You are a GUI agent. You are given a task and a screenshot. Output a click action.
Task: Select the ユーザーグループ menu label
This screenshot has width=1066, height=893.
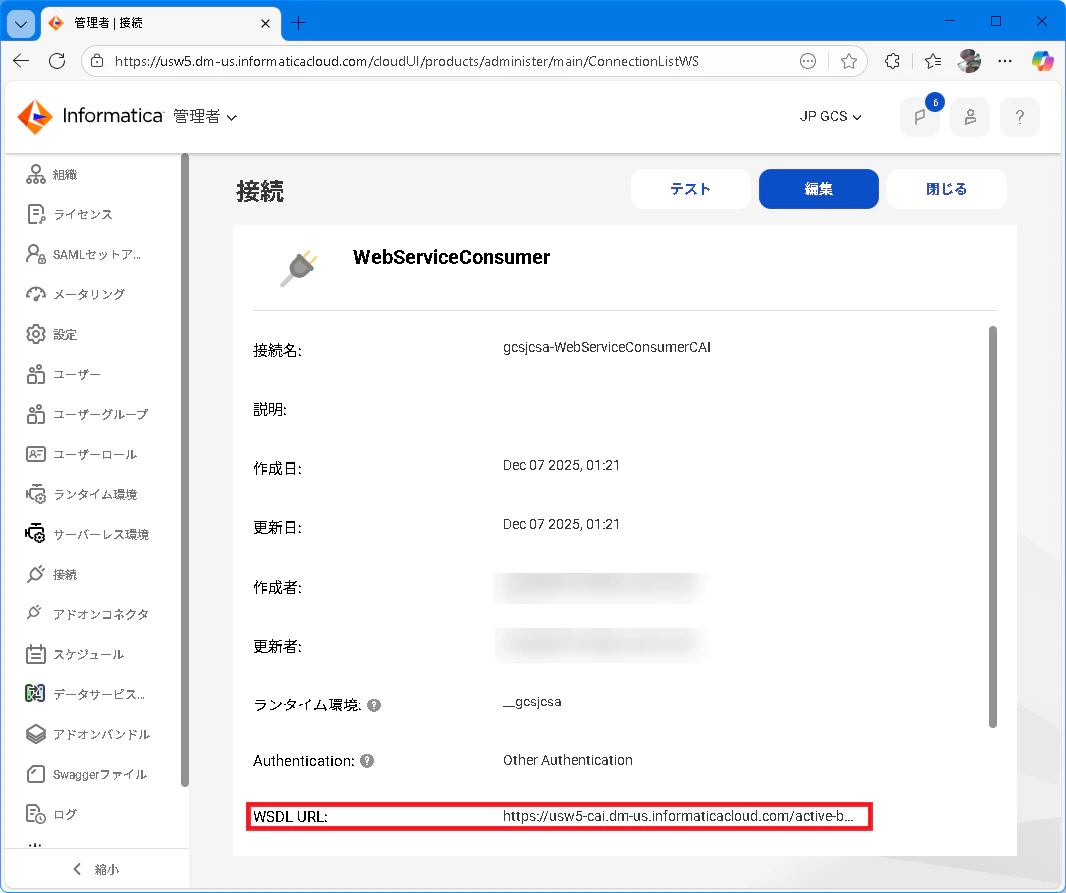(101, 415)
